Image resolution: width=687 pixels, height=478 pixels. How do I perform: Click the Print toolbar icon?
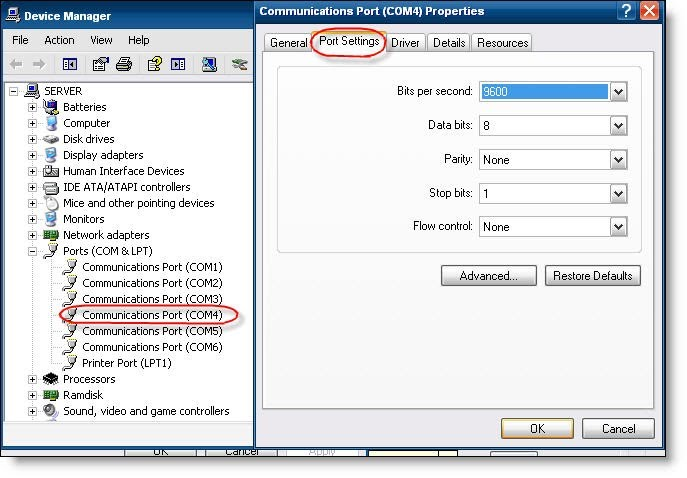[123, 65]
